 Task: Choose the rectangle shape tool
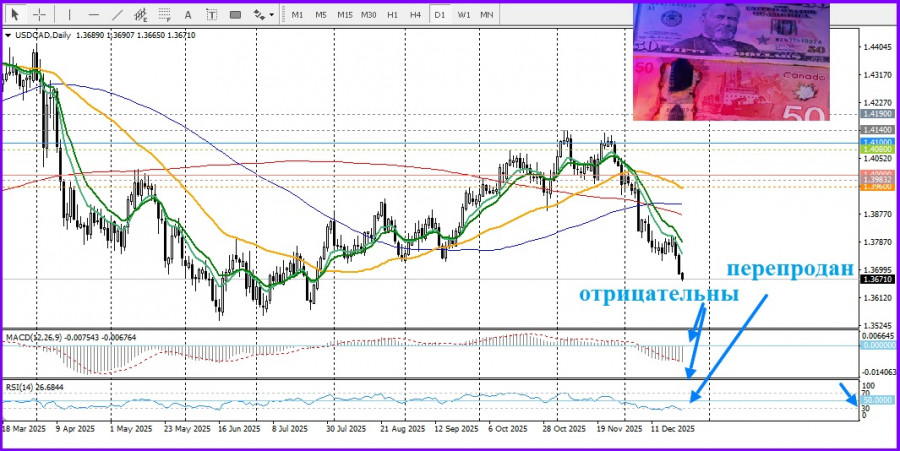(236, 15)
